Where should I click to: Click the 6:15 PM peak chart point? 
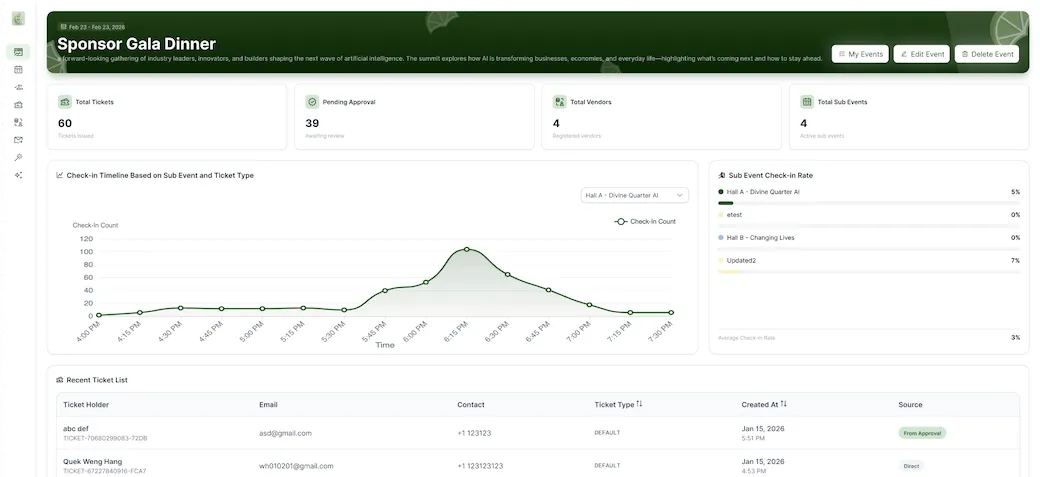466,249
